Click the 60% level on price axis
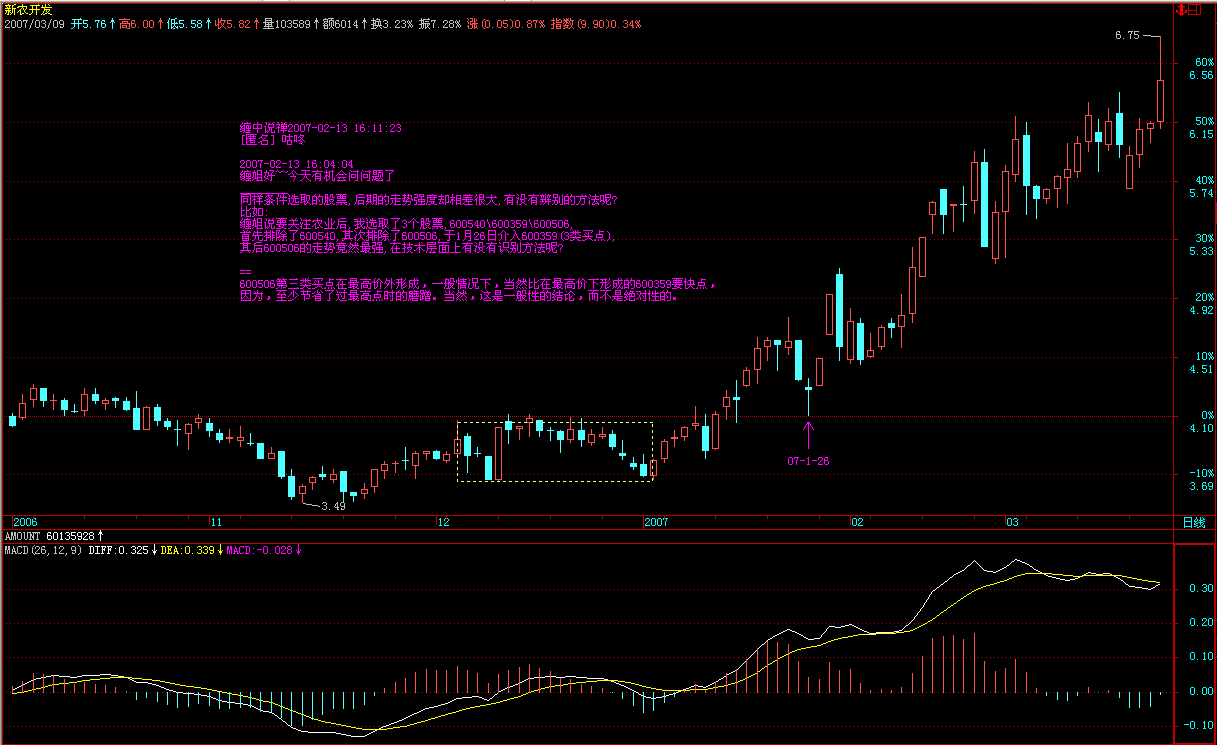Viewport: 1217px width, 745px height. click(1200, 62)
